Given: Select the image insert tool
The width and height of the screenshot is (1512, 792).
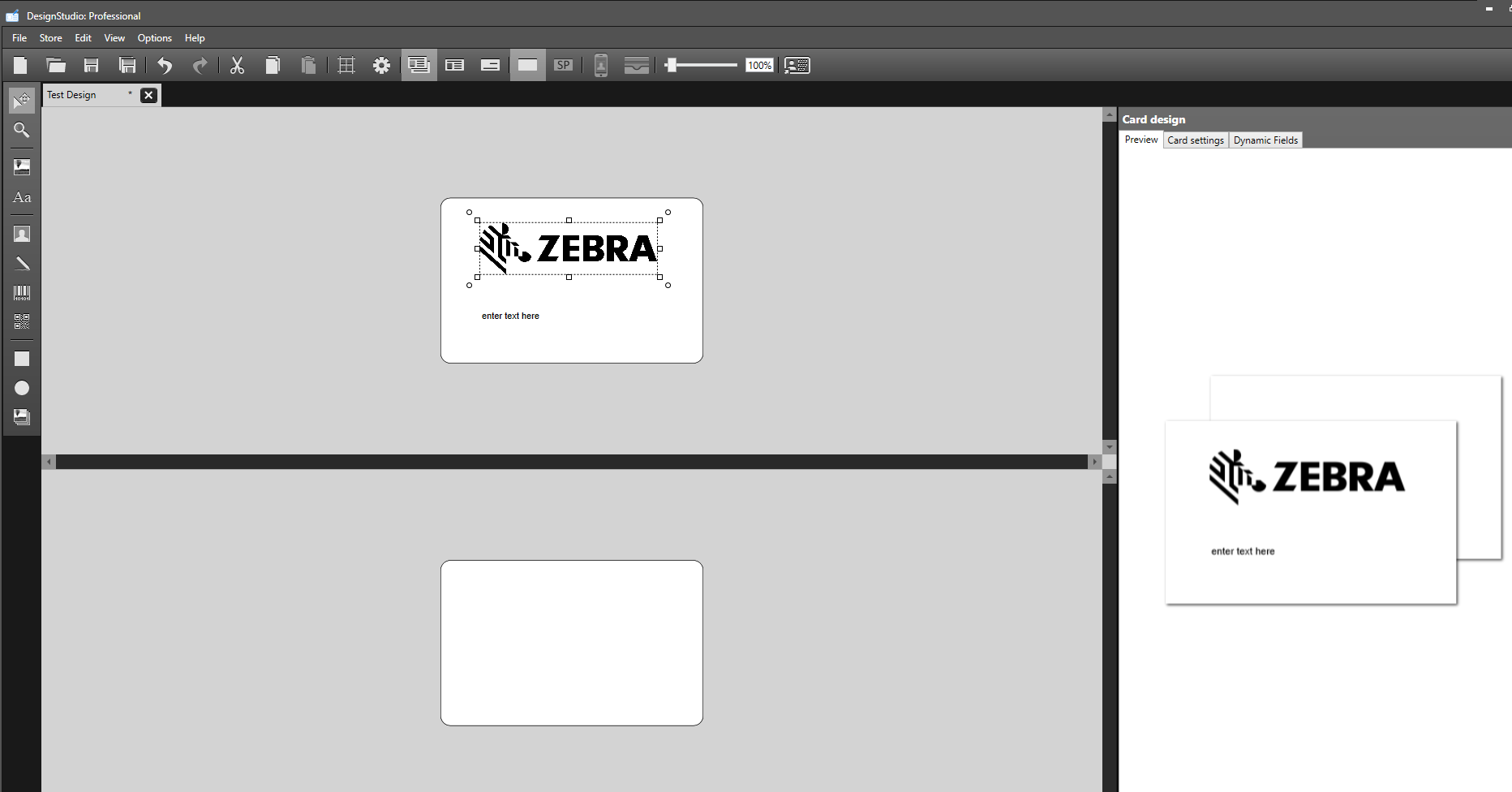Looking at the screenshot, I should point(22,167).
